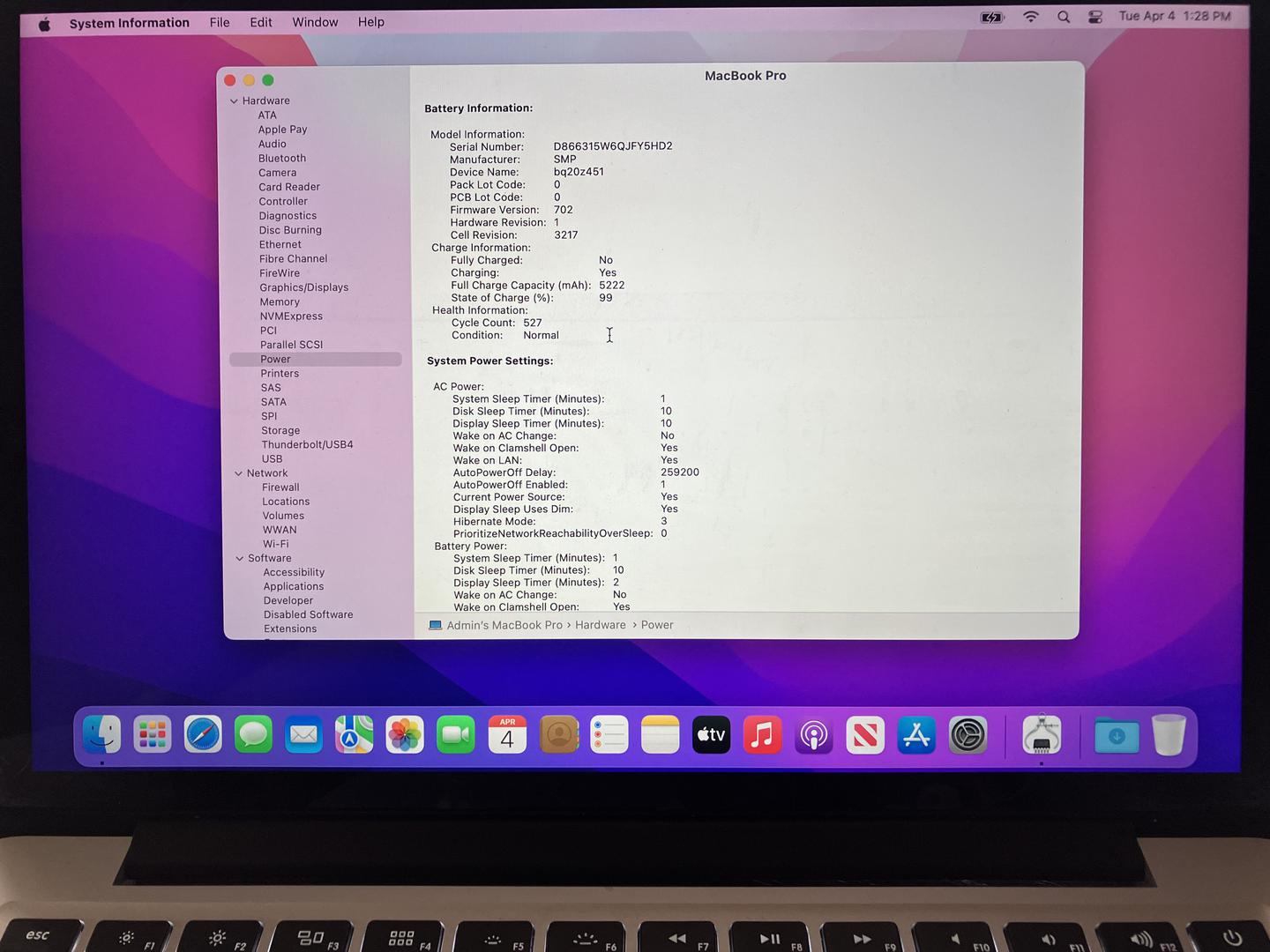The width and height of the screenshot is (1270, 952).
Task: Click date and time in menu bar
Action: 1175,16
